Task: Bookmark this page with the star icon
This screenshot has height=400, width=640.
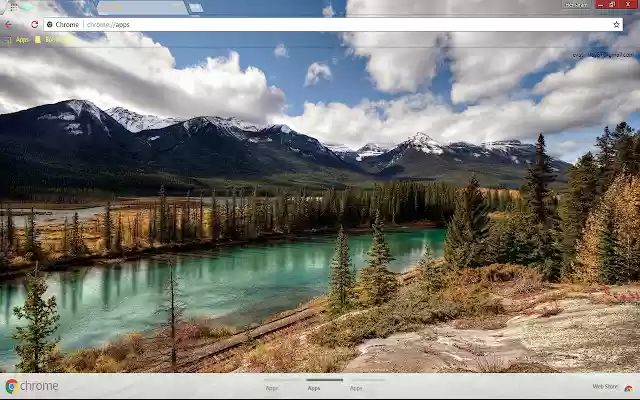Action: pyautogui.click(x=616, y=24)
